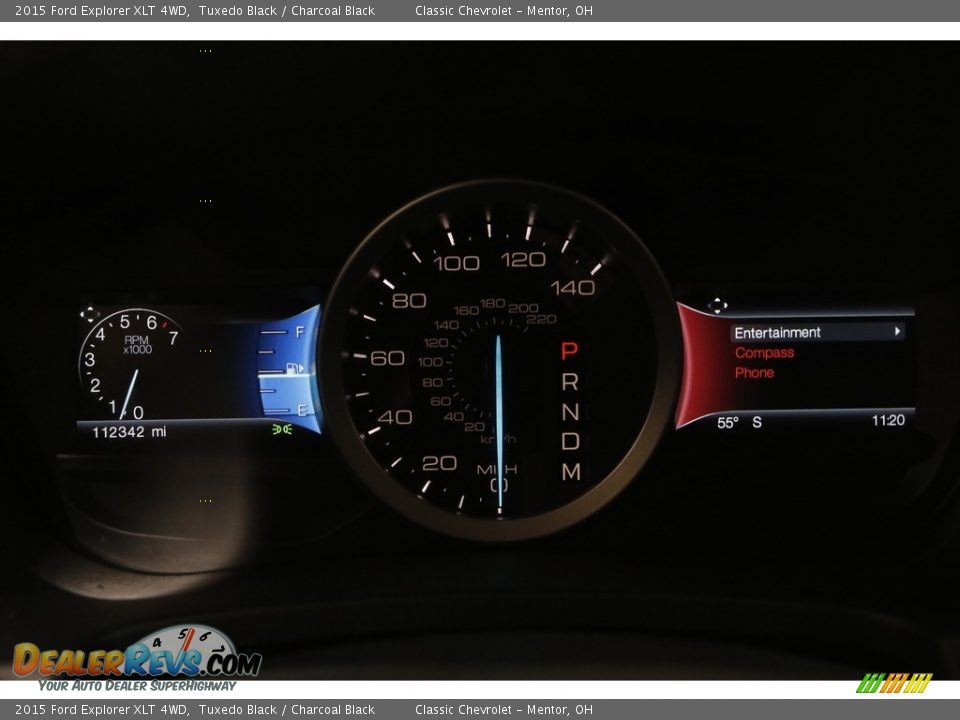The height and width of the screenshot is (720, 960).
Task: Open the Phone menu entry
Action: point(754,373)
